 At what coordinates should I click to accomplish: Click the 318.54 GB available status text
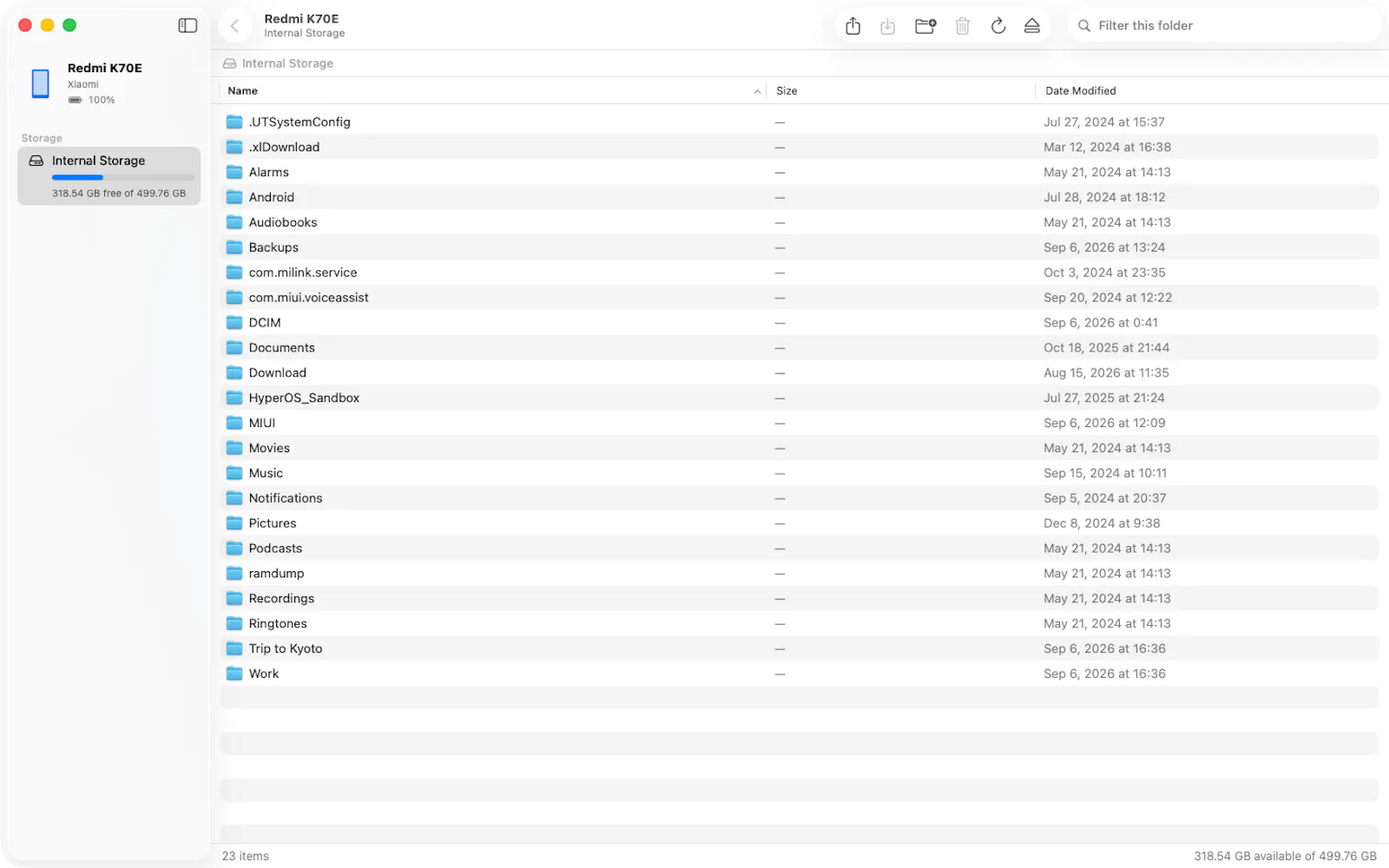tap(1285, 856)
